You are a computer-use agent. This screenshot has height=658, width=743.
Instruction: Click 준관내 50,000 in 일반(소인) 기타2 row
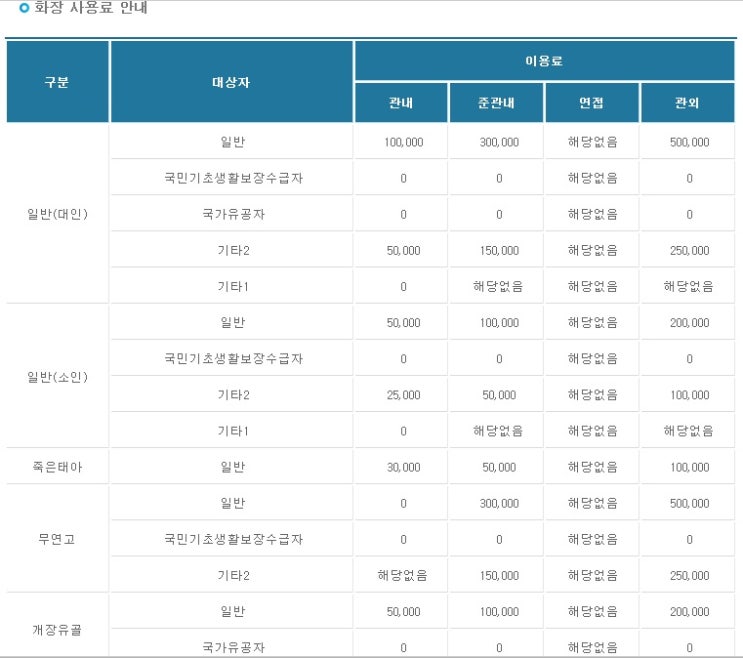click(499, 395)
